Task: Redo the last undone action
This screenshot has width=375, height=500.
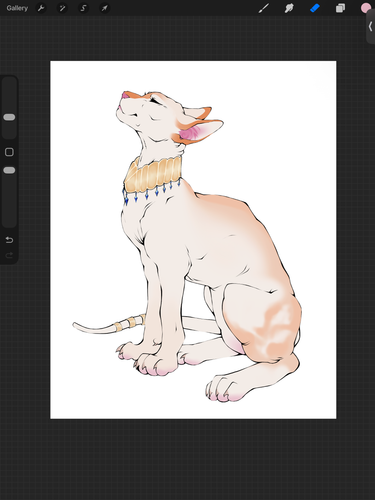Action: pos(9,255)
